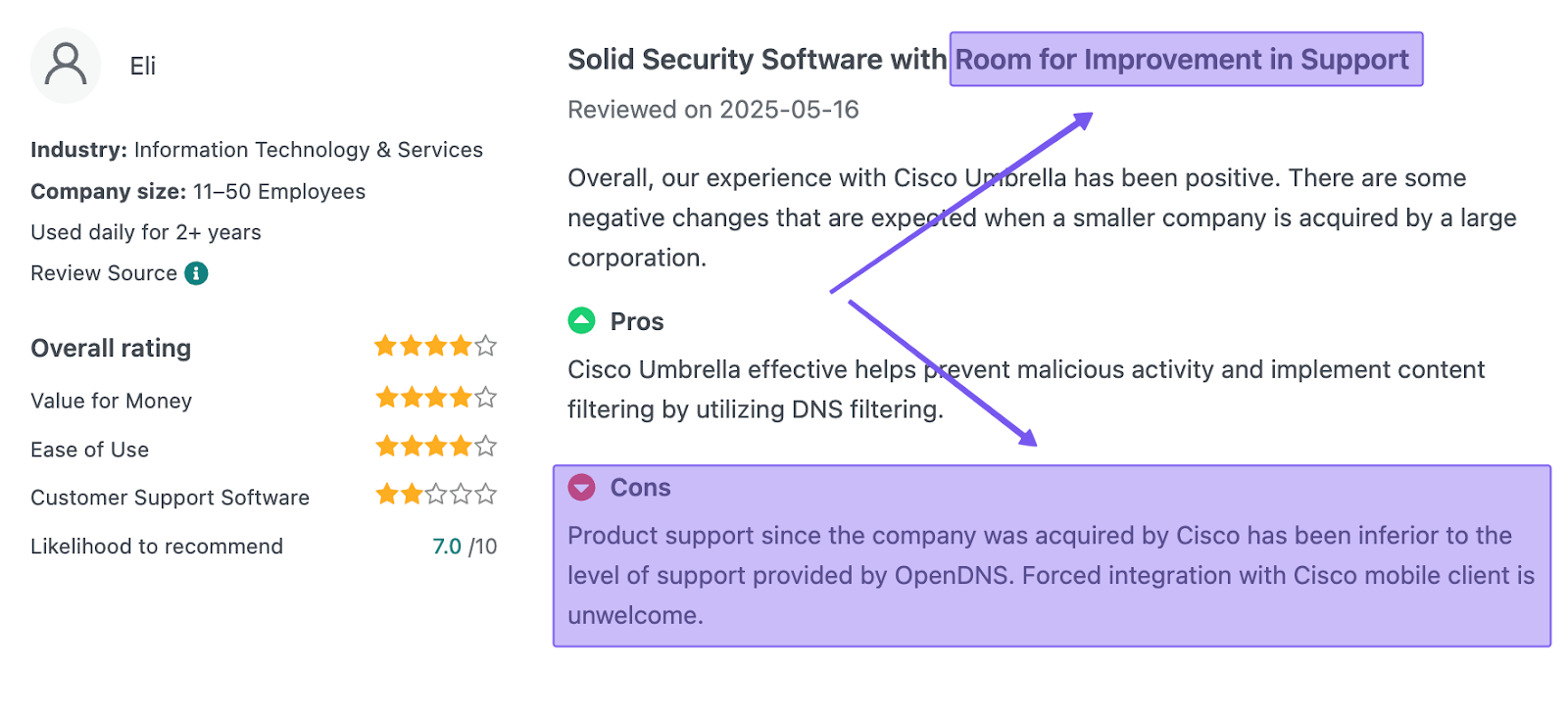Image resolution: width=1568 pixels, height=717 pixels.
Task: Click the Industry: Information Technology & Services line
Action: [x=257, y=150]
